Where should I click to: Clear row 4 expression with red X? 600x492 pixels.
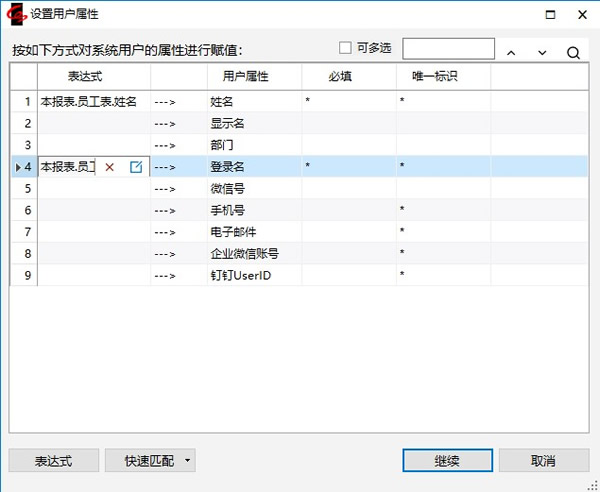(110, 167)
